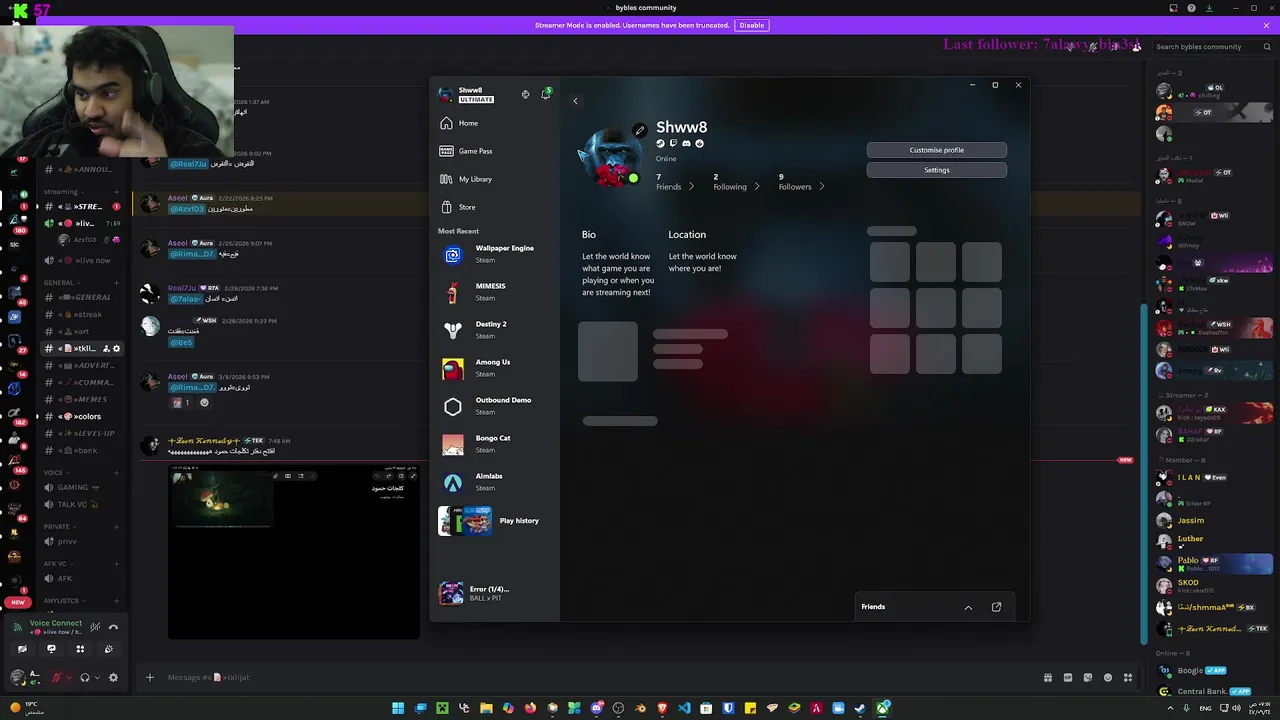Screen dimensions: 1280x720
Task: Open the gift icon in Discord message bar
Action: (x=1048, y=678)
